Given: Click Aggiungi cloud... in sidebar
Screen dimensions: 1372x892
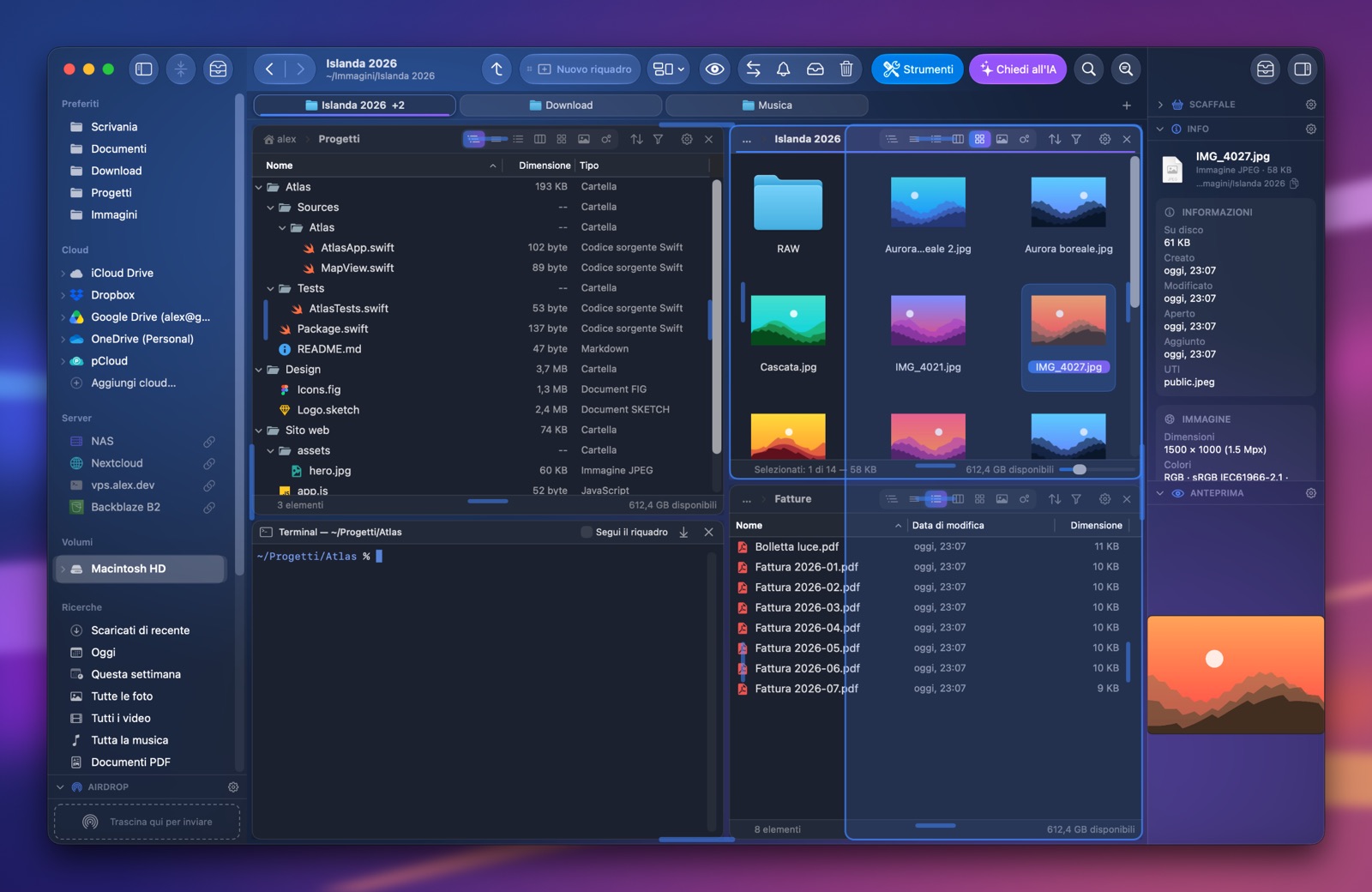Looking at the screenshot, I should pyautogui.click(x=133, y=383).
